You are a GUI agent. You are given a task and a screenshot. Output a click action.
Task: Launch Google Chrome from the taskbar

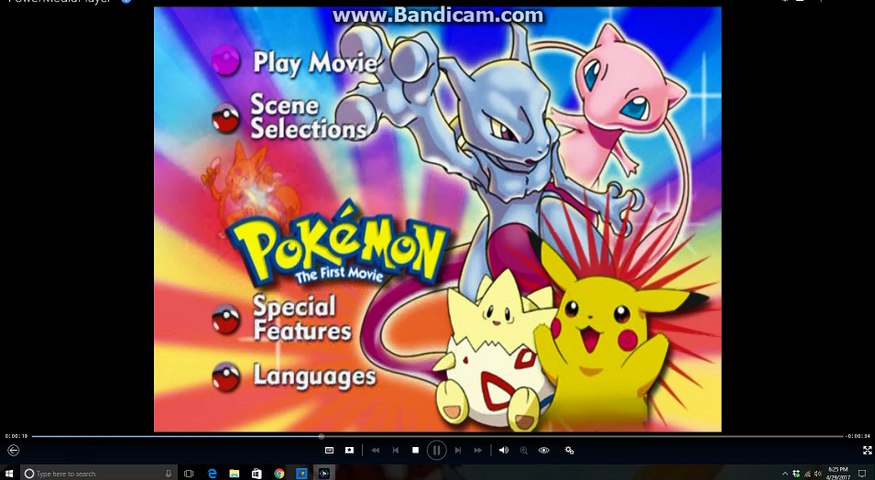pyautogui.click(x=279, y=473)
